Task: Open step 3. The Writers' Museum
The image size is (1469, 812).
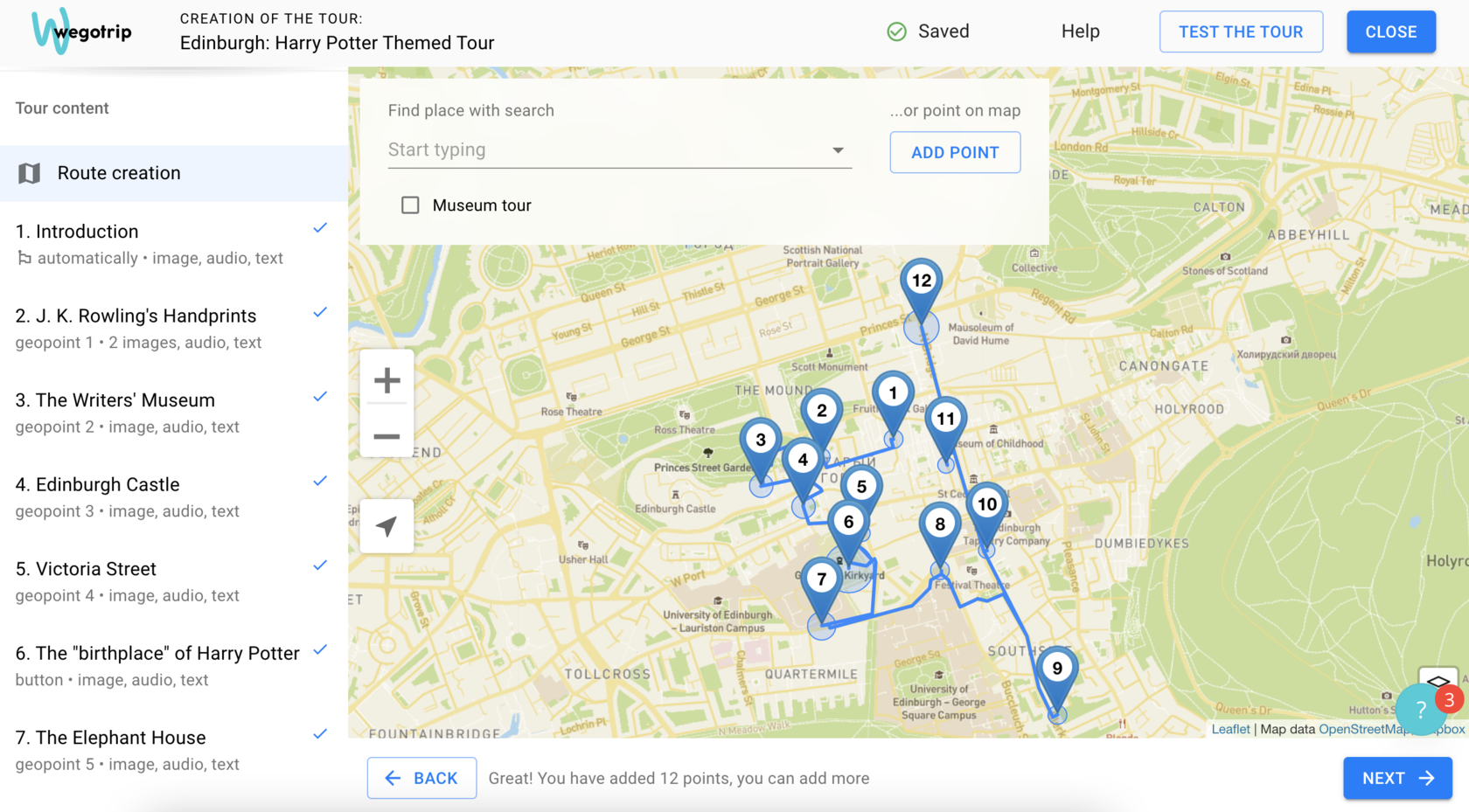Action: point(174,413)
